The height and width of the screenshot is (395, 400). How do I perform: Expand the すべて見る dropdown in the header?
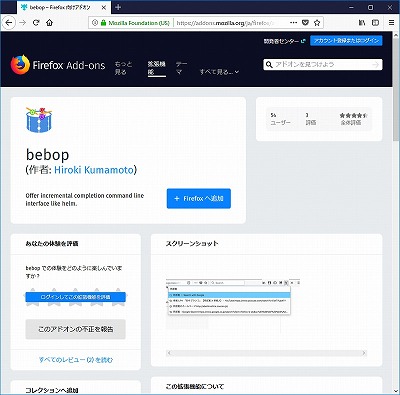click(x=219, y=72)
